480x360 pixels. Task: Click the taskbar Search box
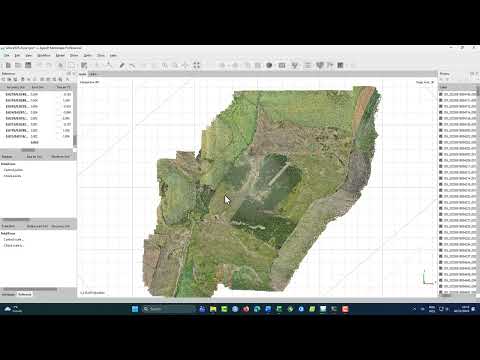click(168, 309)
